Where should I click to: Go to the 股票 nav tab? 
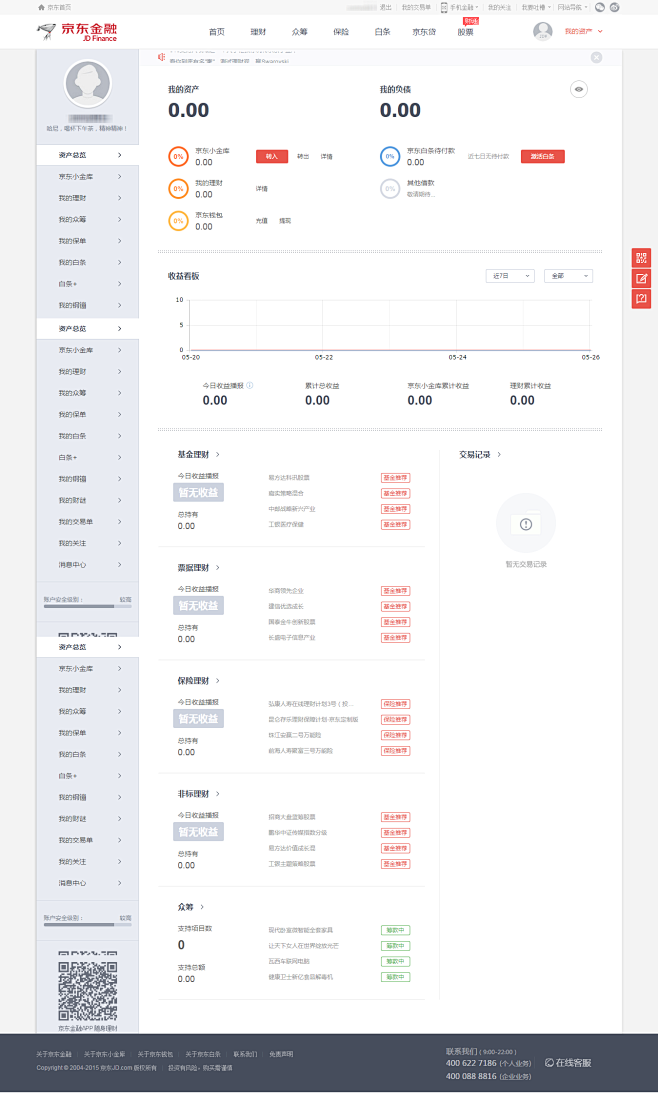[x=465, y=32]
